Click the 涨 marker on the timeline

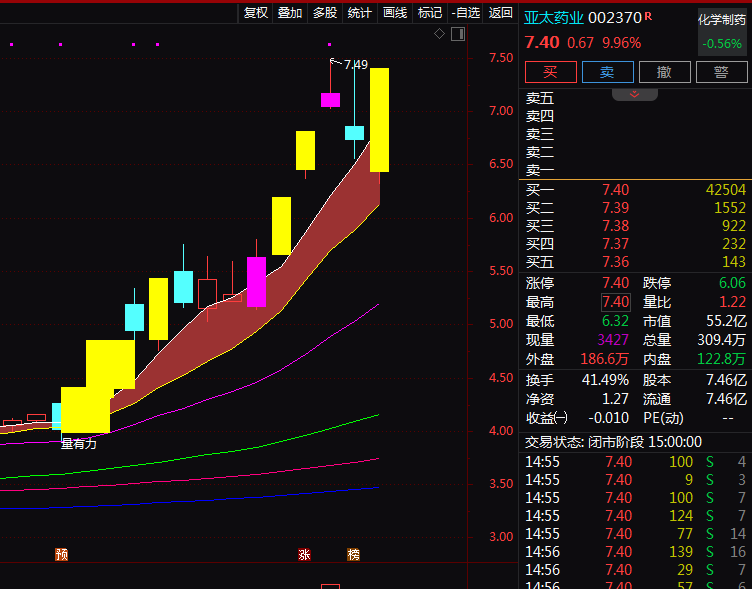[304, 554]
